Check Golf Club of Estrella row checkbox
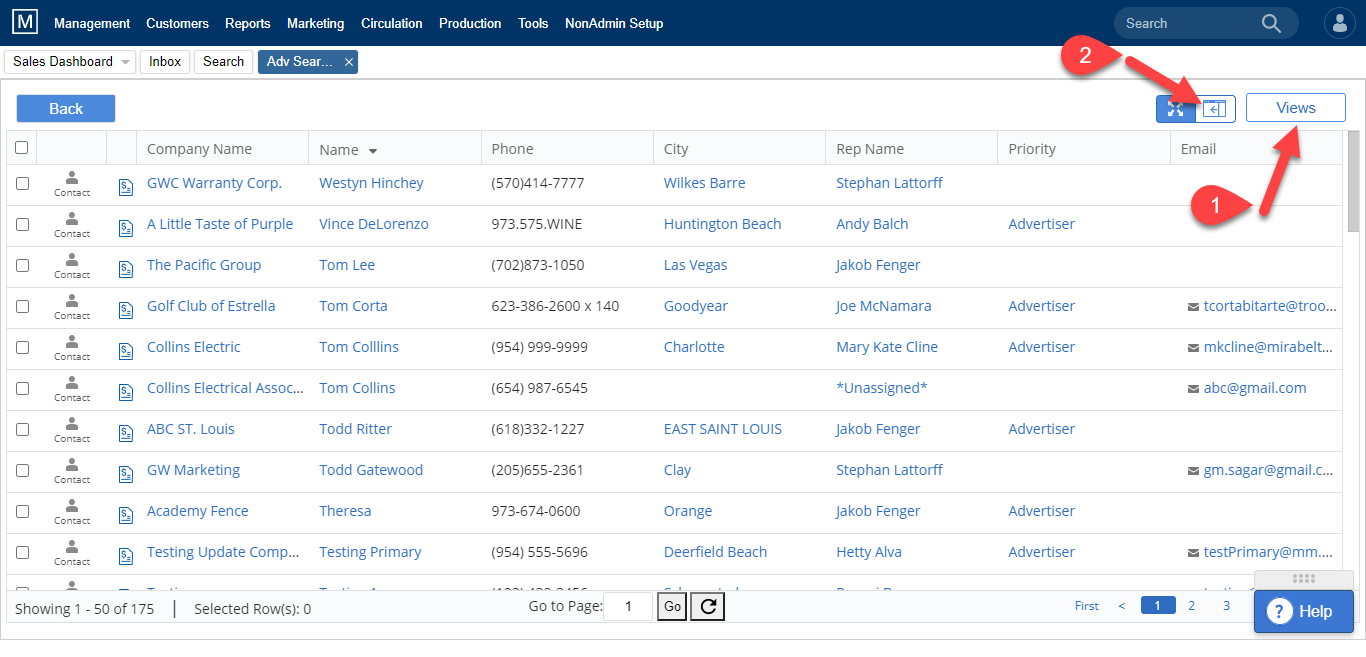Screen dimensions: 1366x657 [22, 306]
